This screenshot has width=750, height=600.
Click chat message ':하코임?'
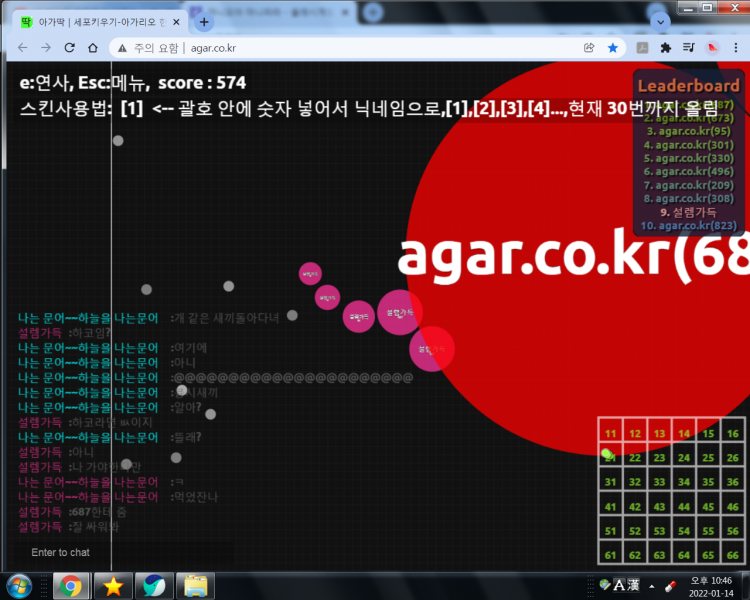click(89, 333)
